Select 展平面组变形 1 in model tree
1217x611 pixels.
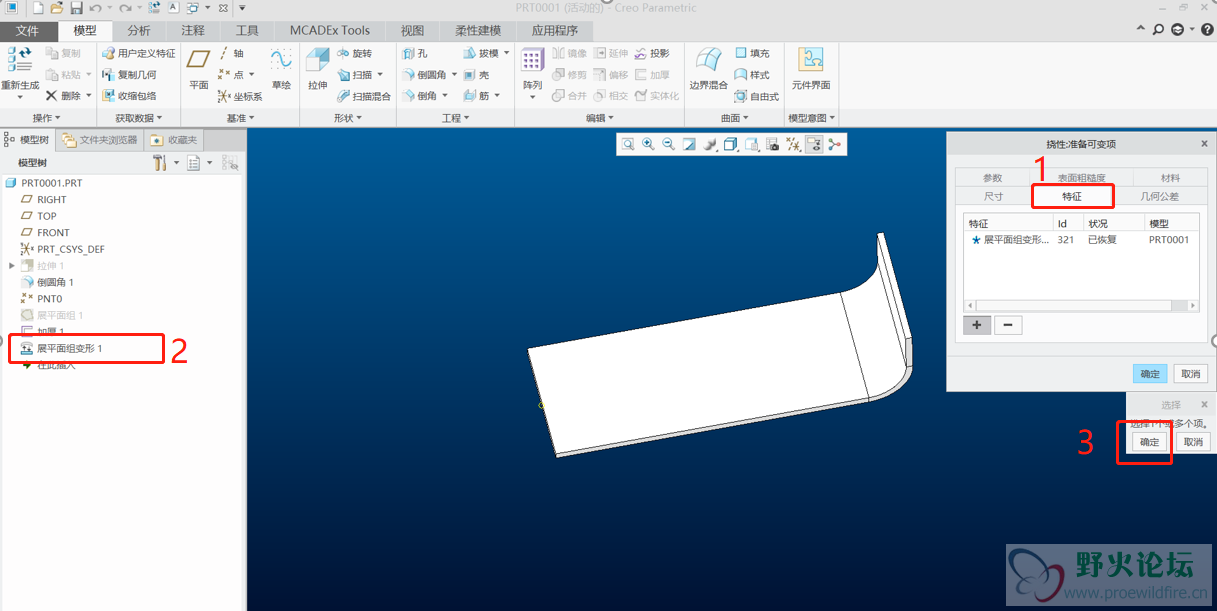62,348
